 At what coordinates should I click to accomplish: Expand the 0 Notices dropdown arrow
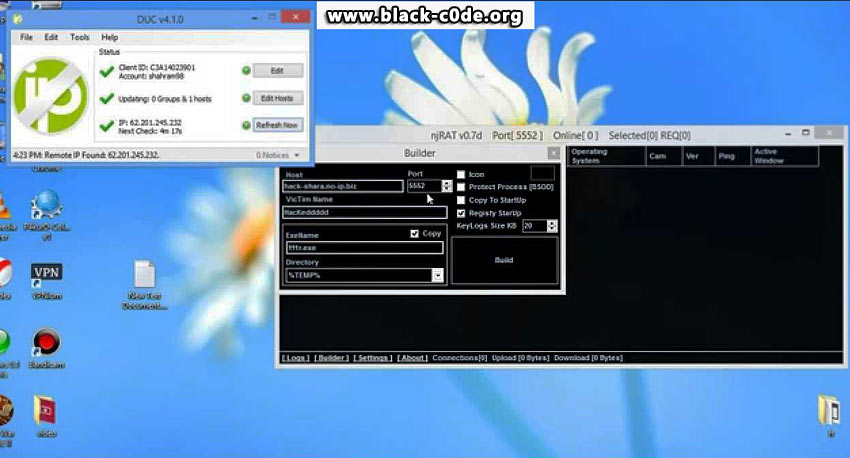coord(297,156)
